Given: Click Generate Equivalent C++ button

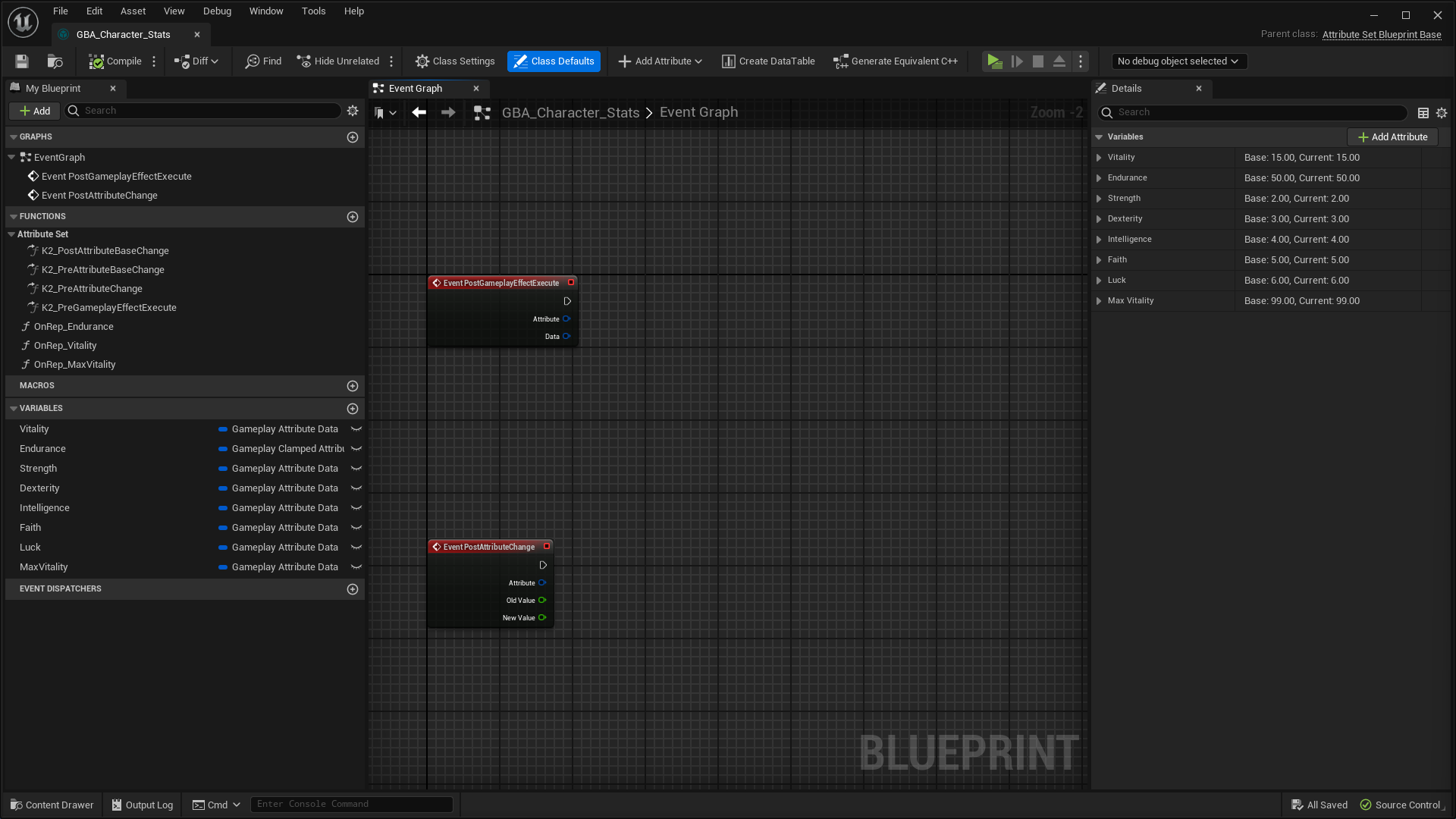Looking at the screenshot, I should [x=897, y=61].
